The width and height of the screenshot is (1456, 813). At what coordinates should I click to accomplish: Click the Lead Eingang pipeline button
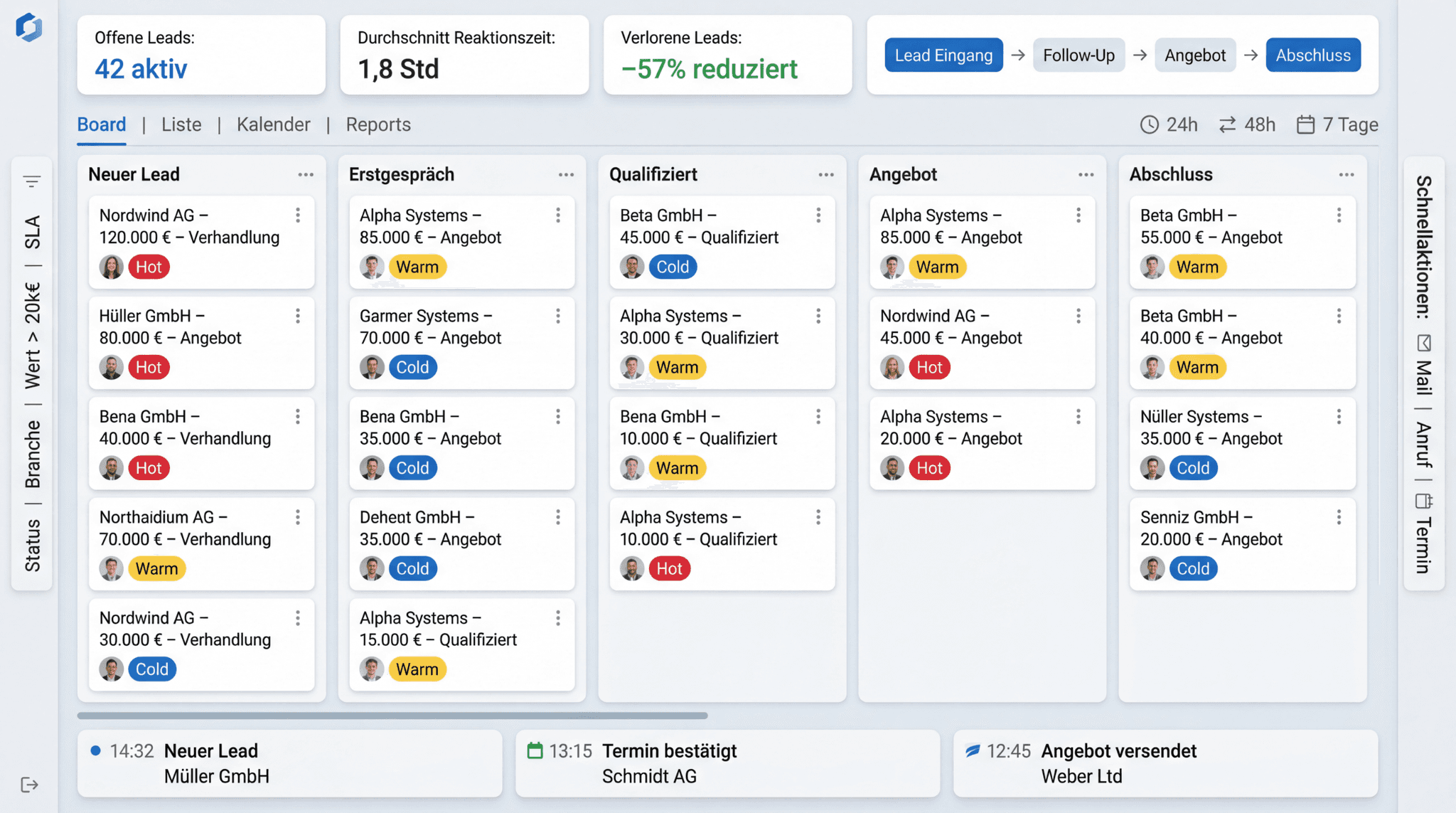[x=943, y=55]
